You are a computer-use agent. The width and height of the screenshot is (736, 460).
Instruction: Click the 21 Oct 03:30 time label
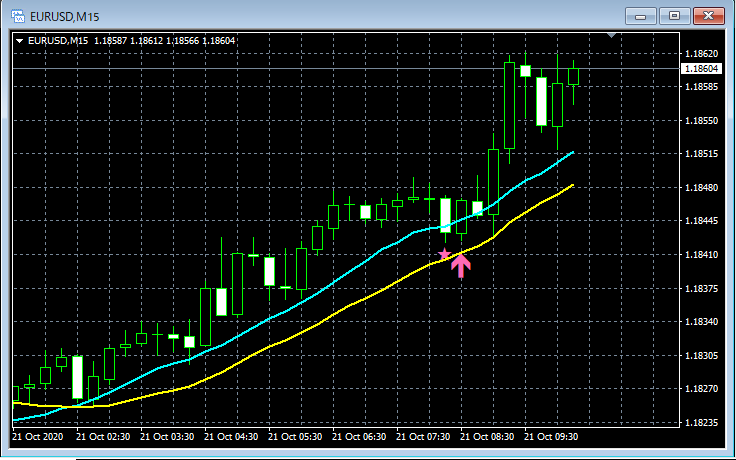167,437
